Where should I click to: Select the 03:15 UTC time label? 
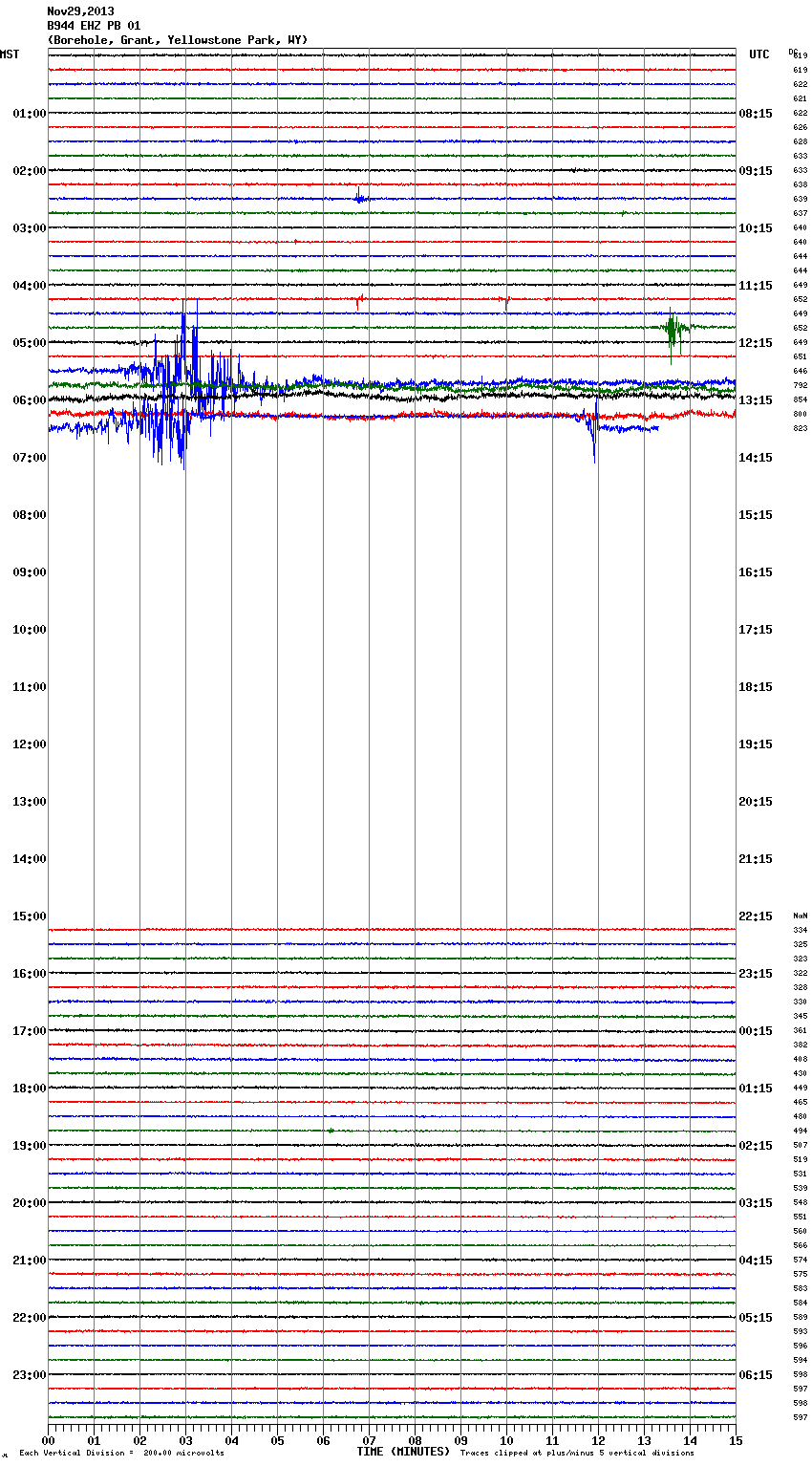[x=756, y=1203]
